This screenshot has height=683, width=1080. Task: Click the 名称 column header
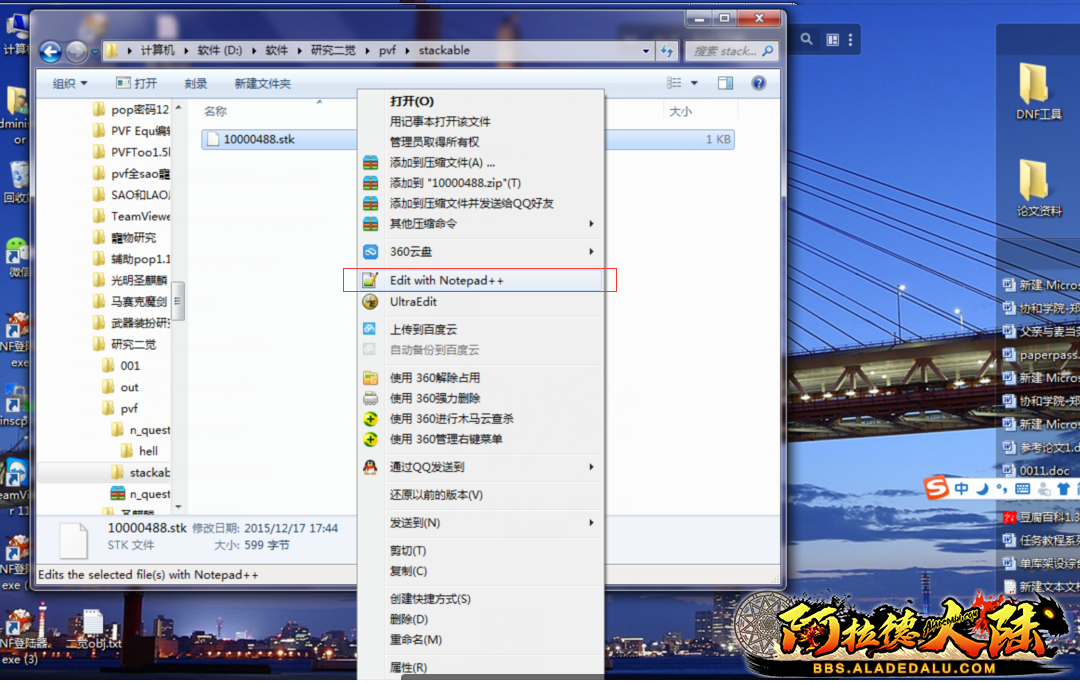point(215,112)
